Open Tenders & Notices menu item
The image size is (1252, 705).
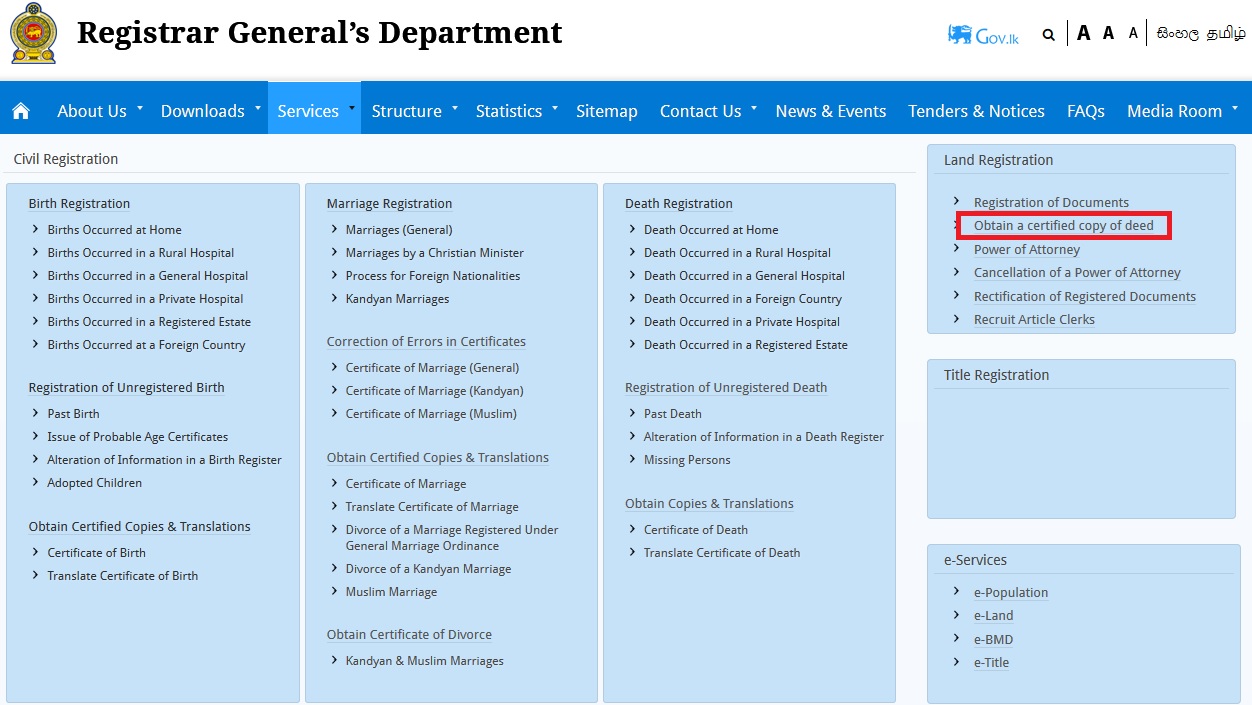pyautogui.click(x=976, y=111)
